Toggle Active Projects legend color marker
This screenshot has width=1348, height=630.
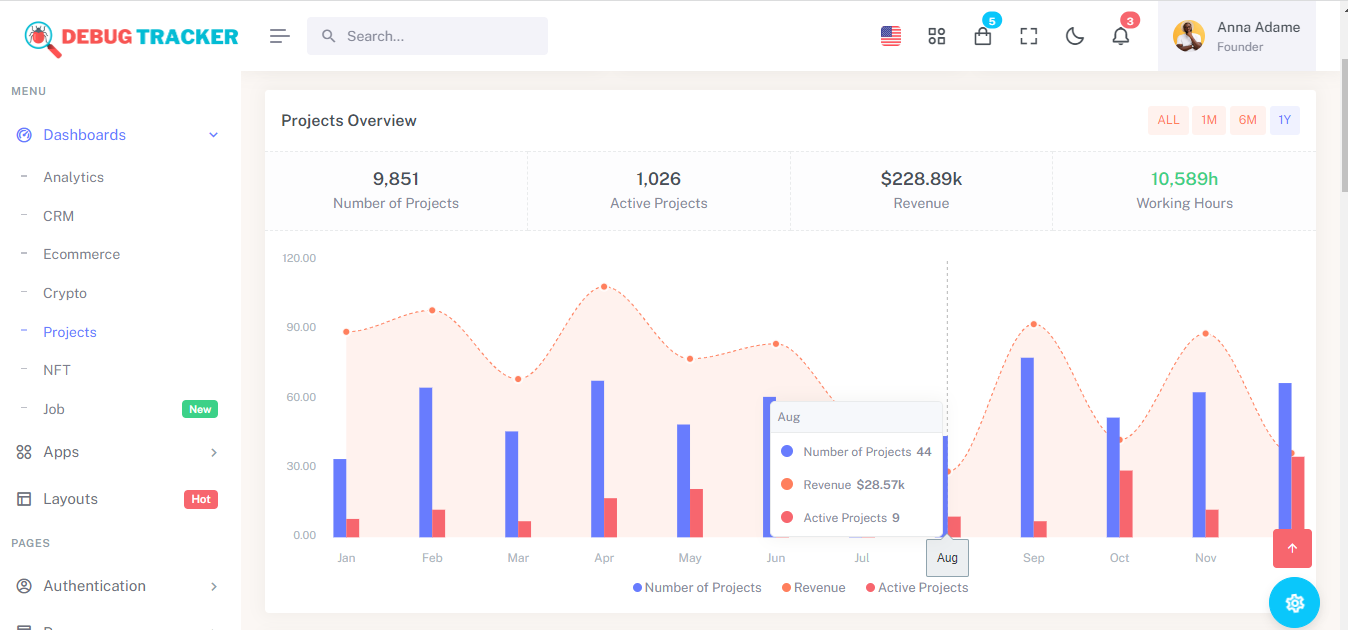(870, 588)
